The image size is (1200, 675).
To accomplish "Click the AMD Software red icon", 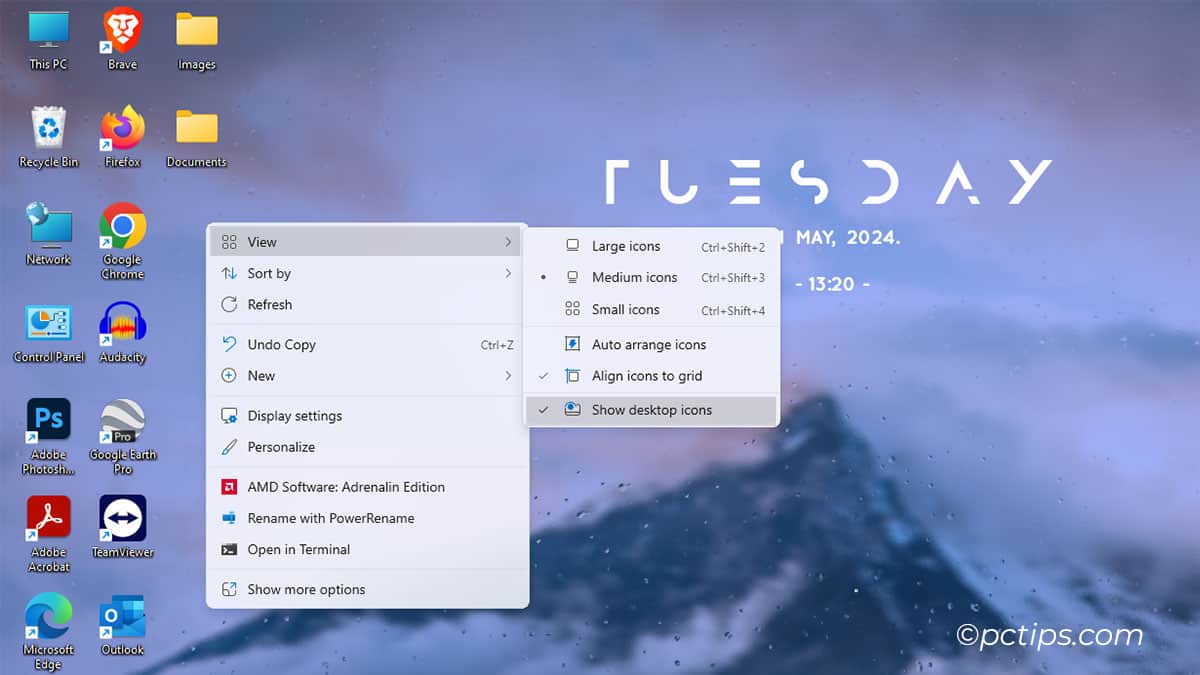I will tap(229, 486).
